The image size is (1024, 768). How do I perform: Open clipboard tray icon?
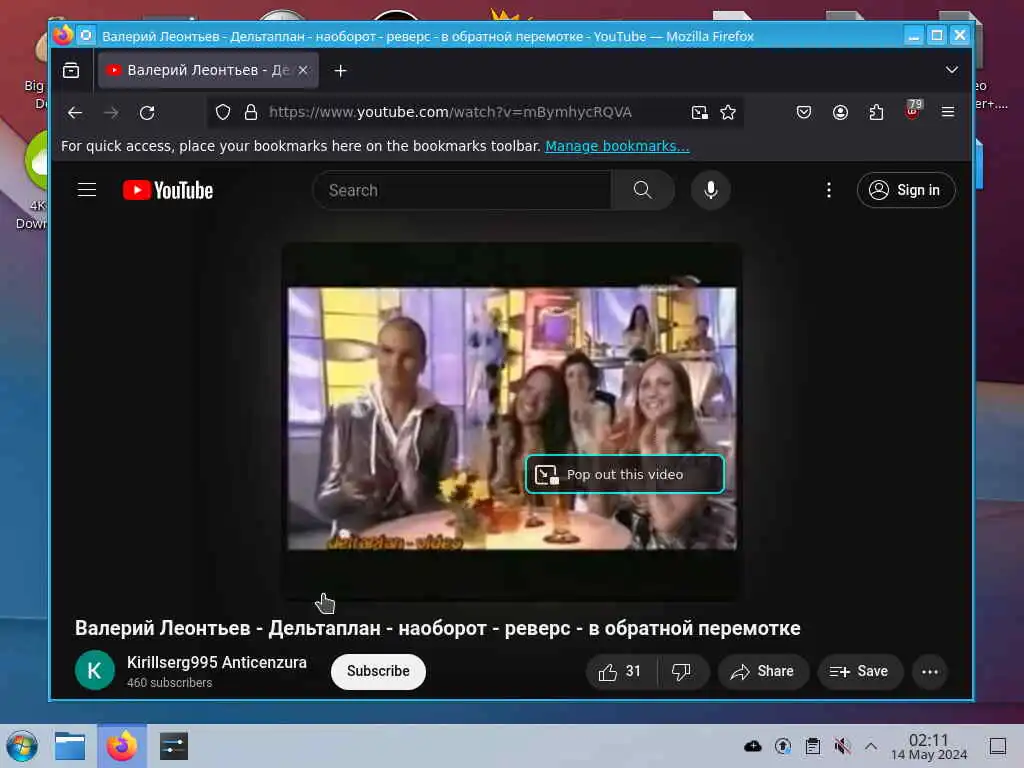812,746
